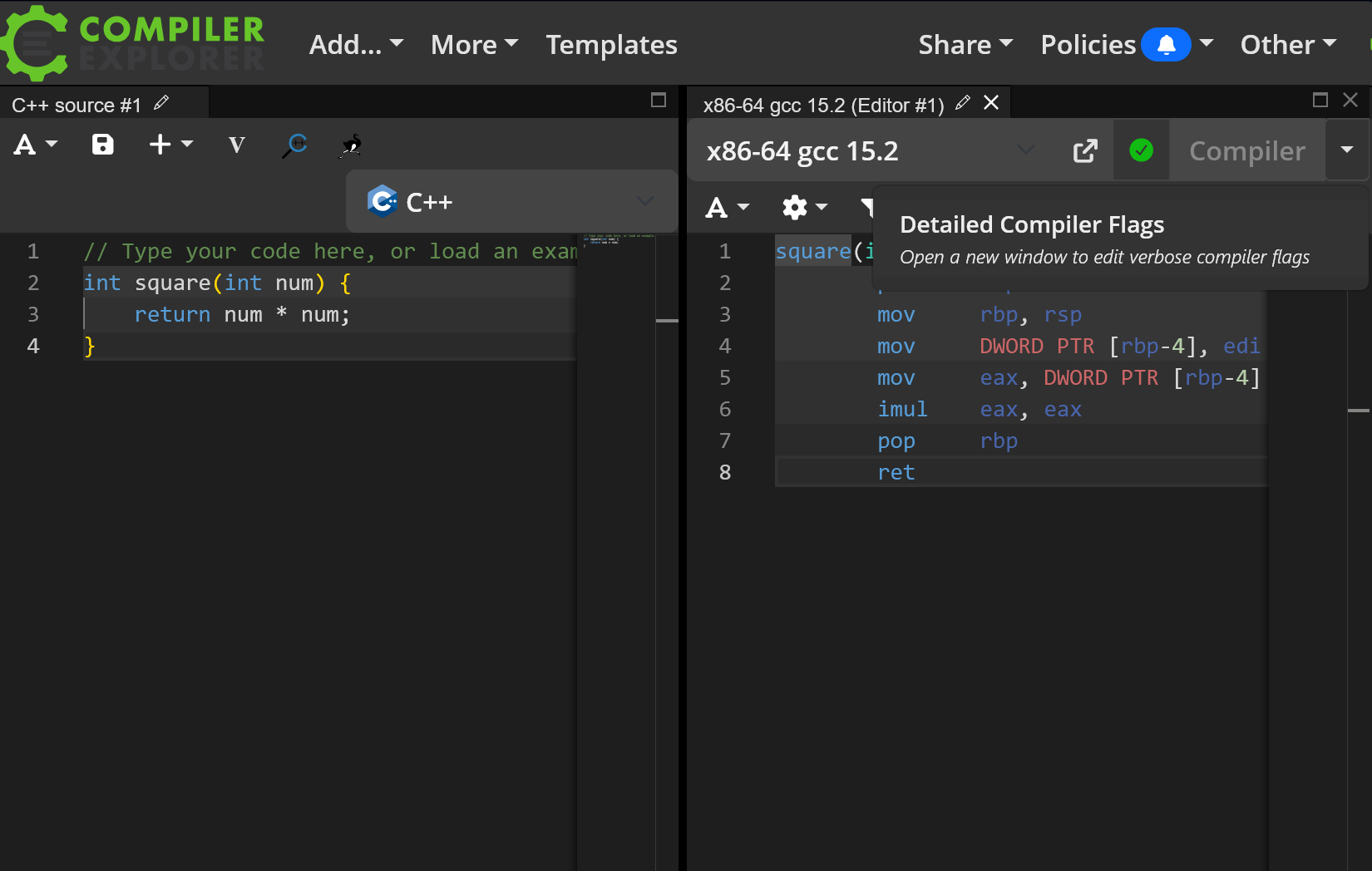Open font size menu in compiler pane
Viewport: 1372px width, 871px height.
coord(728,207)
